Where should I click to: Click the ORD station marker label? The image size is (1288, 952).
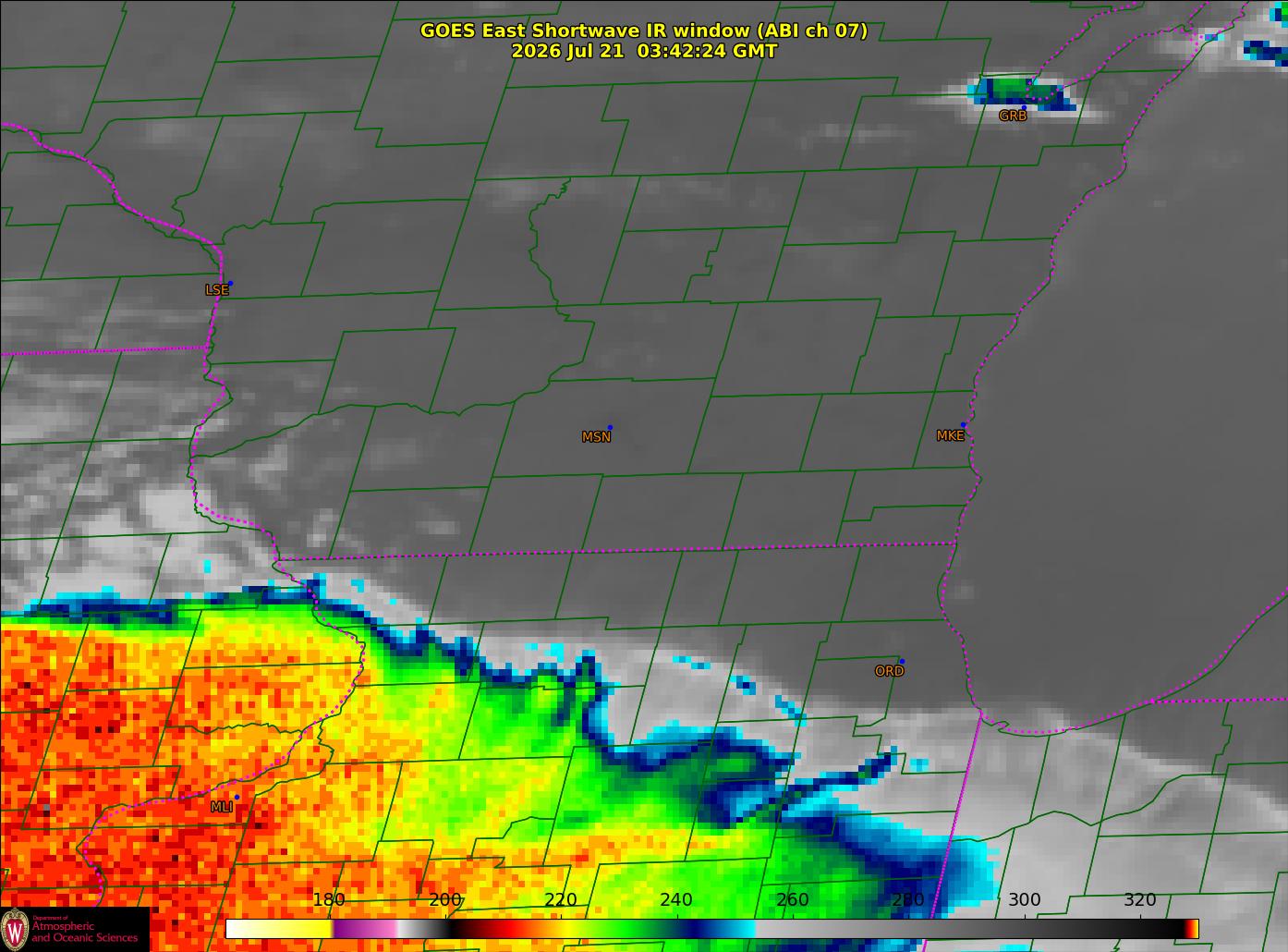point(889,671)
